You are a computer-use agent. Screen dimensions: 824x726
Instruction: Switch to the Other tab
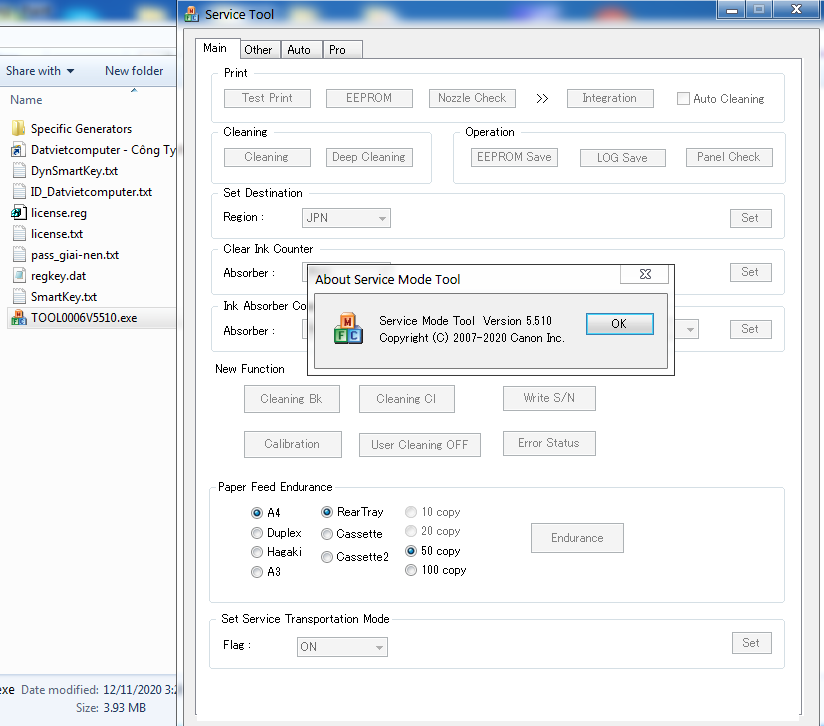pos(259,50)
